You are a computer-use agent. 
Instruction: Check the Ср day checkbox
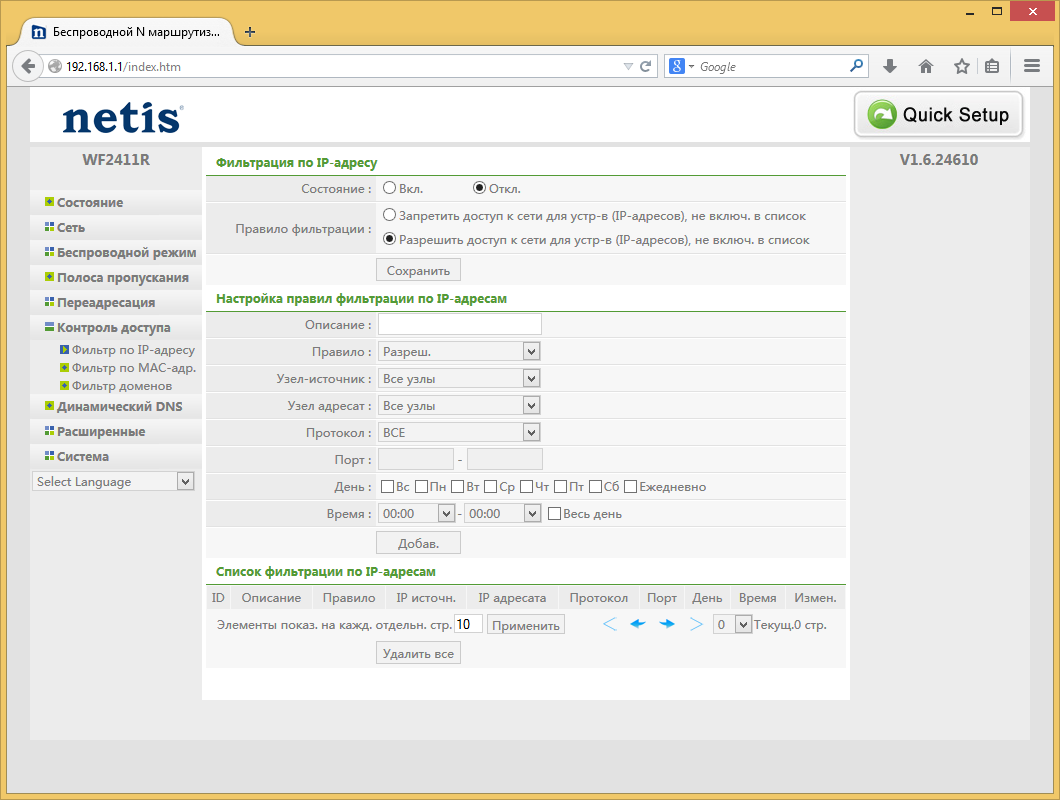coord(491,486)
